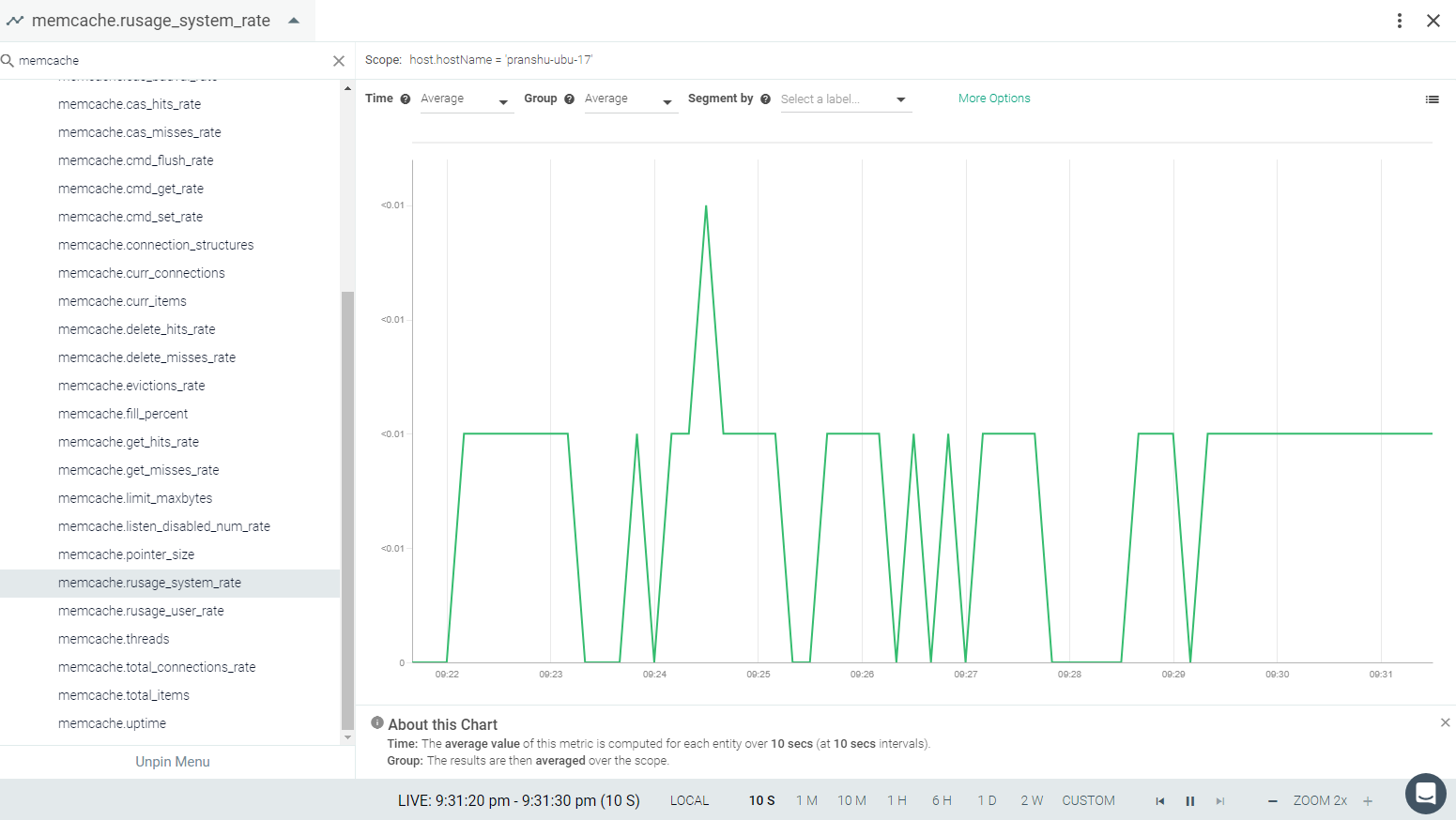Click the search magnifier icon

tap(8, 61)
